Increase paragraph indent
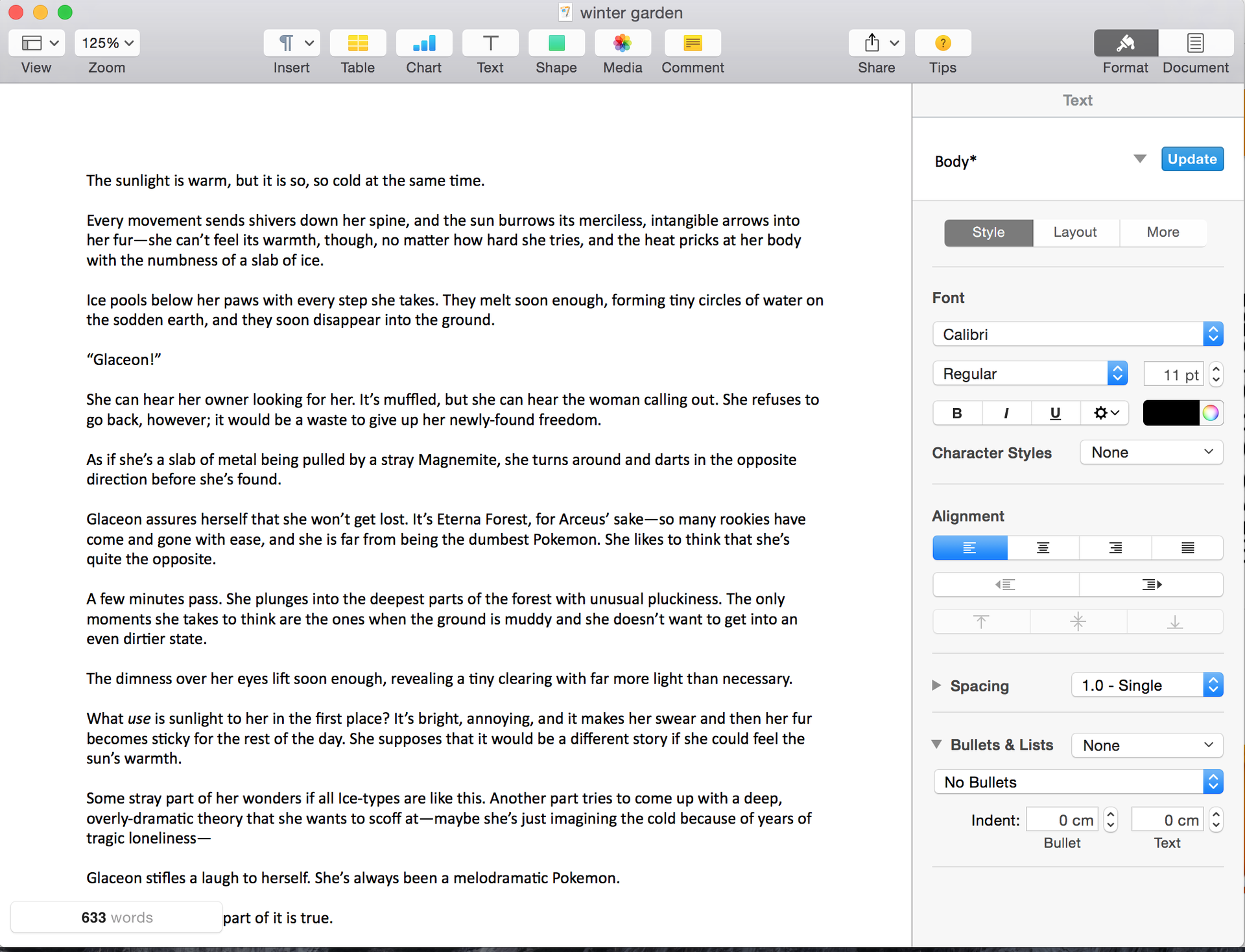Viewport: 1245px width, 952px height. pyautogui.click(x=1152, y=584)
